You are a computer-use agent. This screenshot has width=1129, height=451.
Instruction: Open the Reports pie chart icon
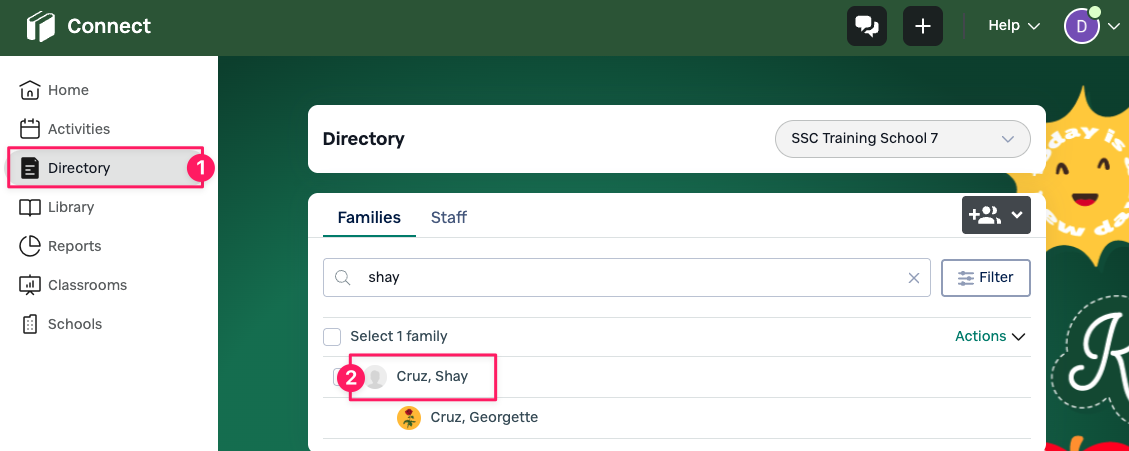pyautogui.click(x=30, y=246)
